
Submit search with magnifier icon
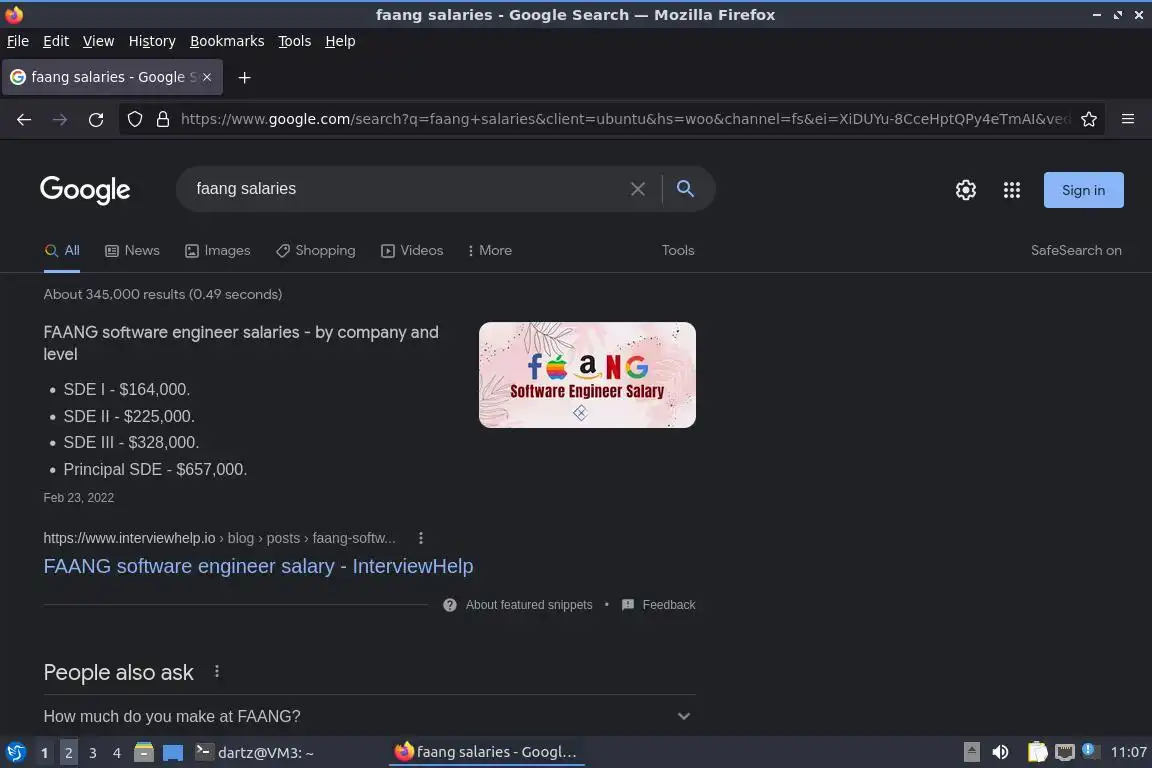pos(685,188)
